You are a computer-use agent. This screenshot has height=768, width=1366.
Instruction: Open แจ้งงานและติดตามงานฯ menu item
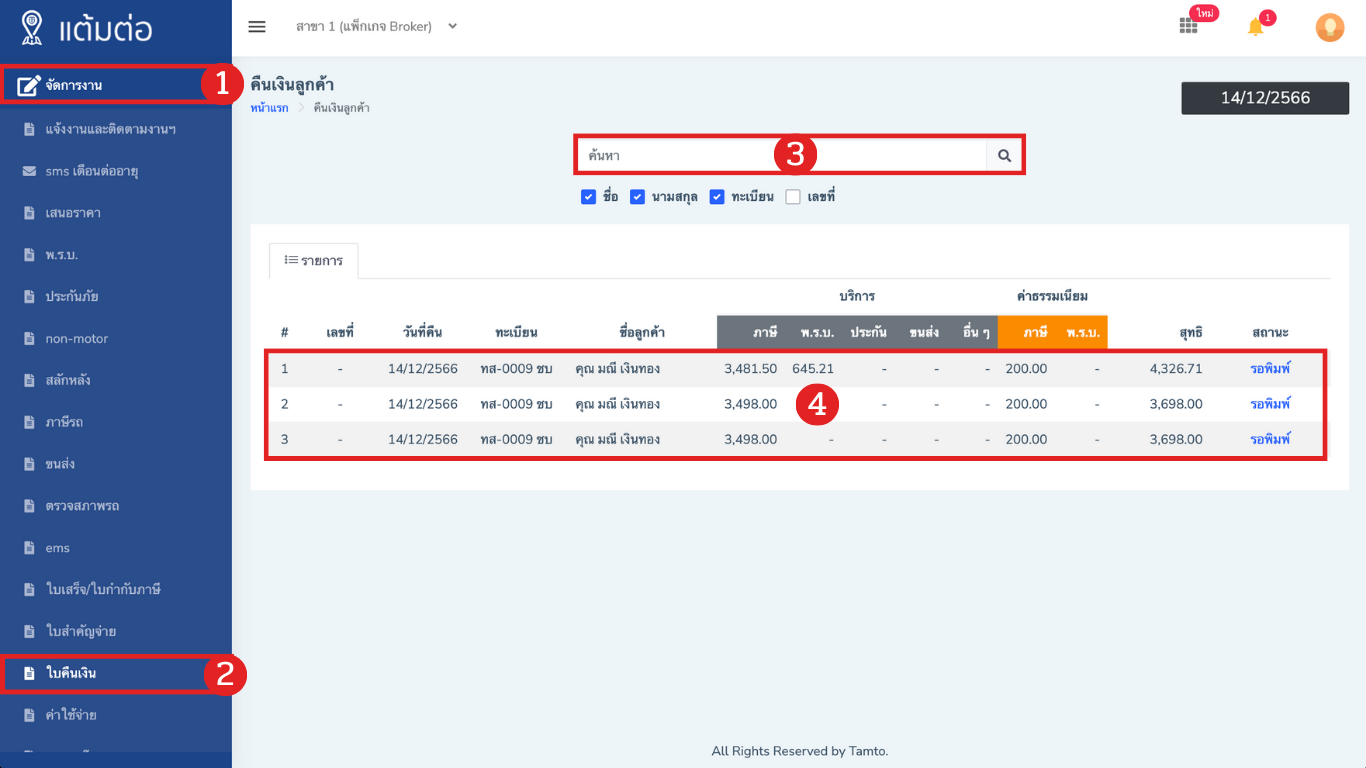tap(111, 129)
